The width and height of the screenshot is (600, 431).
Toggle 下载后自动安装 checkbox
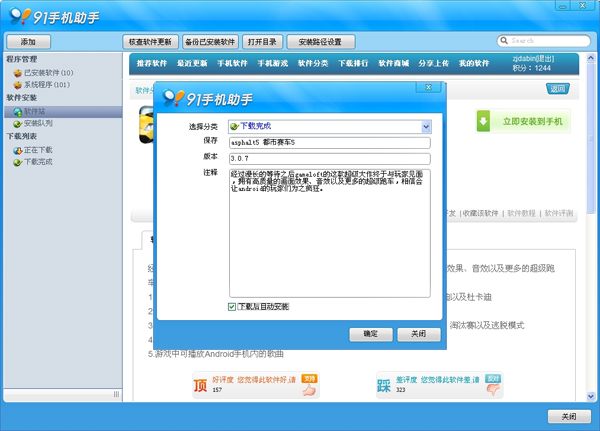pos(232,307)
